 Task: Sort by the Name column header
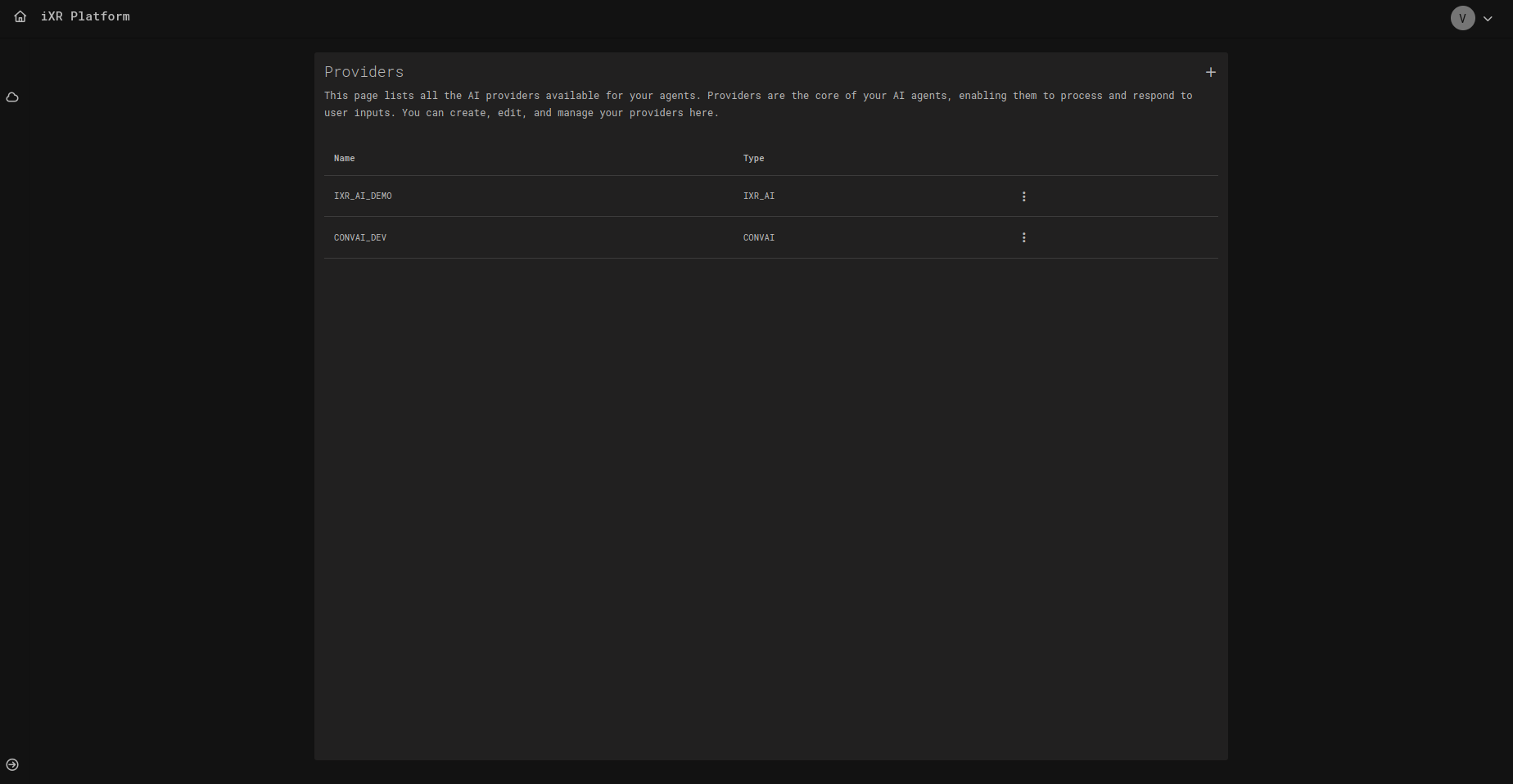(x=344, y=159)
